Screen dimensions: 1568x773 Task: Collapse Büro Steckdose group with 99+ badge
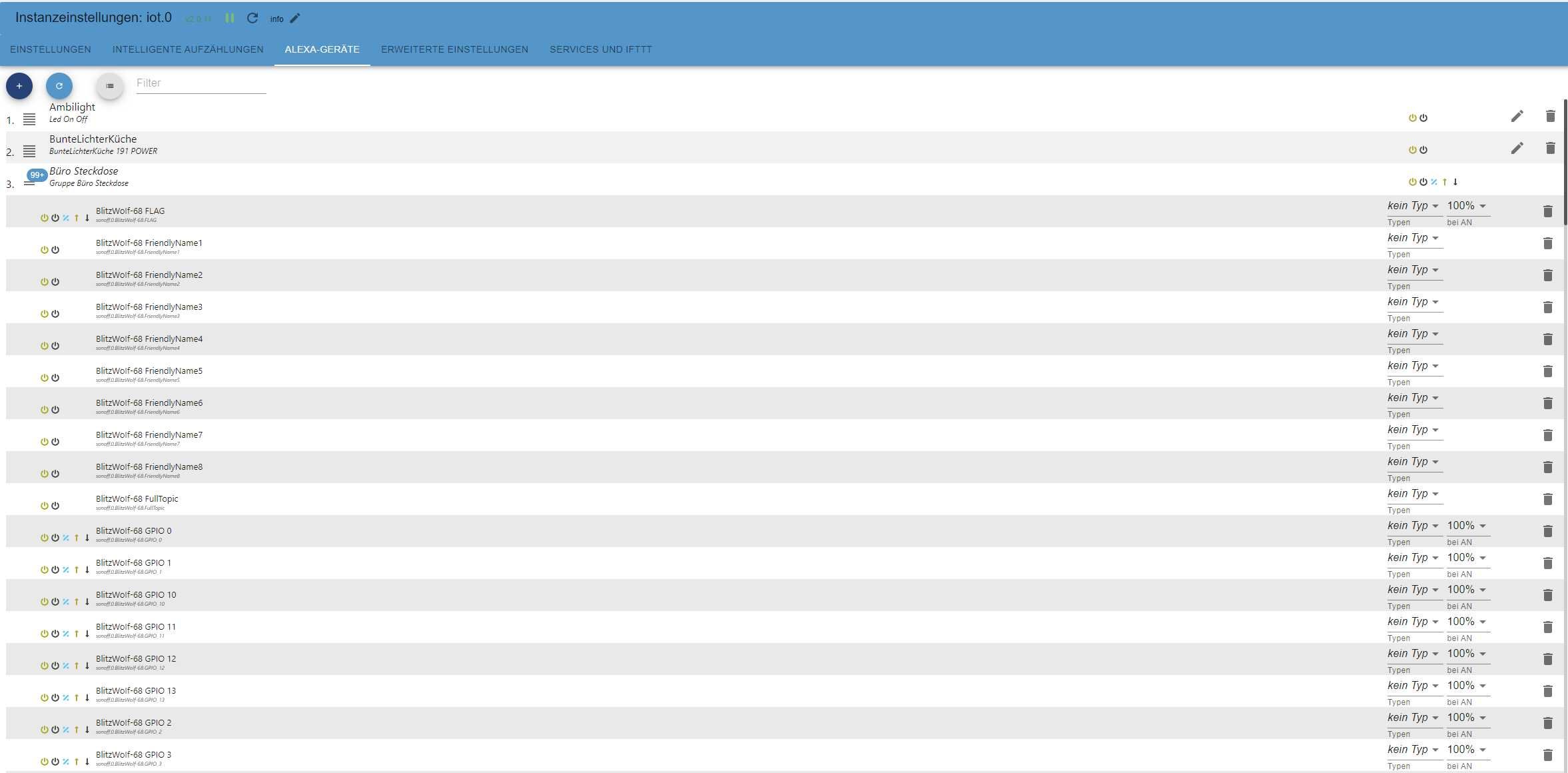click(x=31, y=180)
